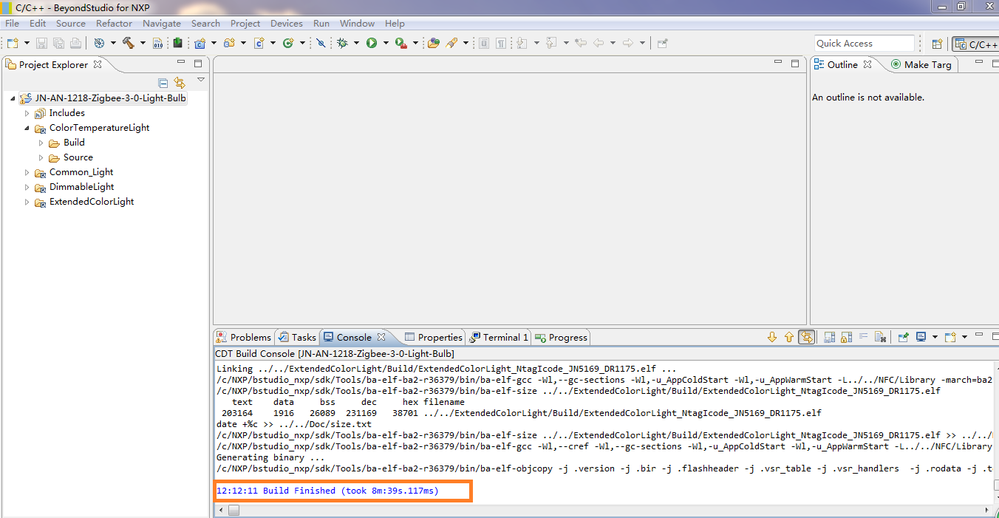Expand the Build folder node
Viewport: 999px width, 518px height.
click(41, 143)
